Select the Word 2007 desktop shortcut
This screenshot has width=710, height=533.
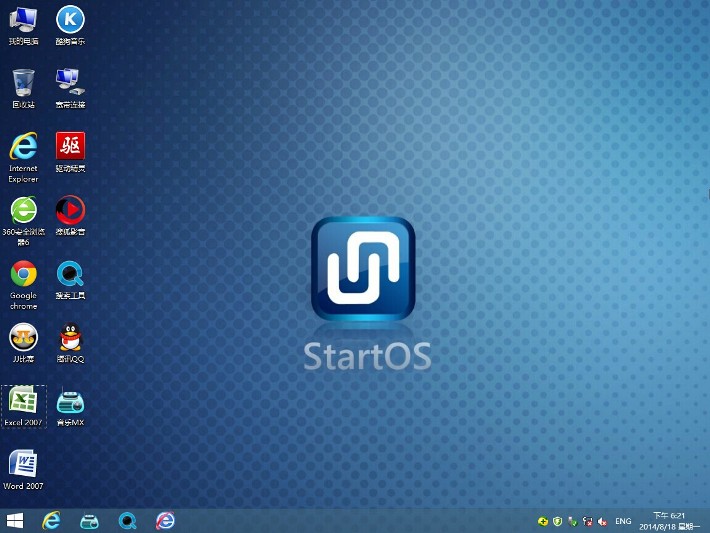tap(24, 470)
